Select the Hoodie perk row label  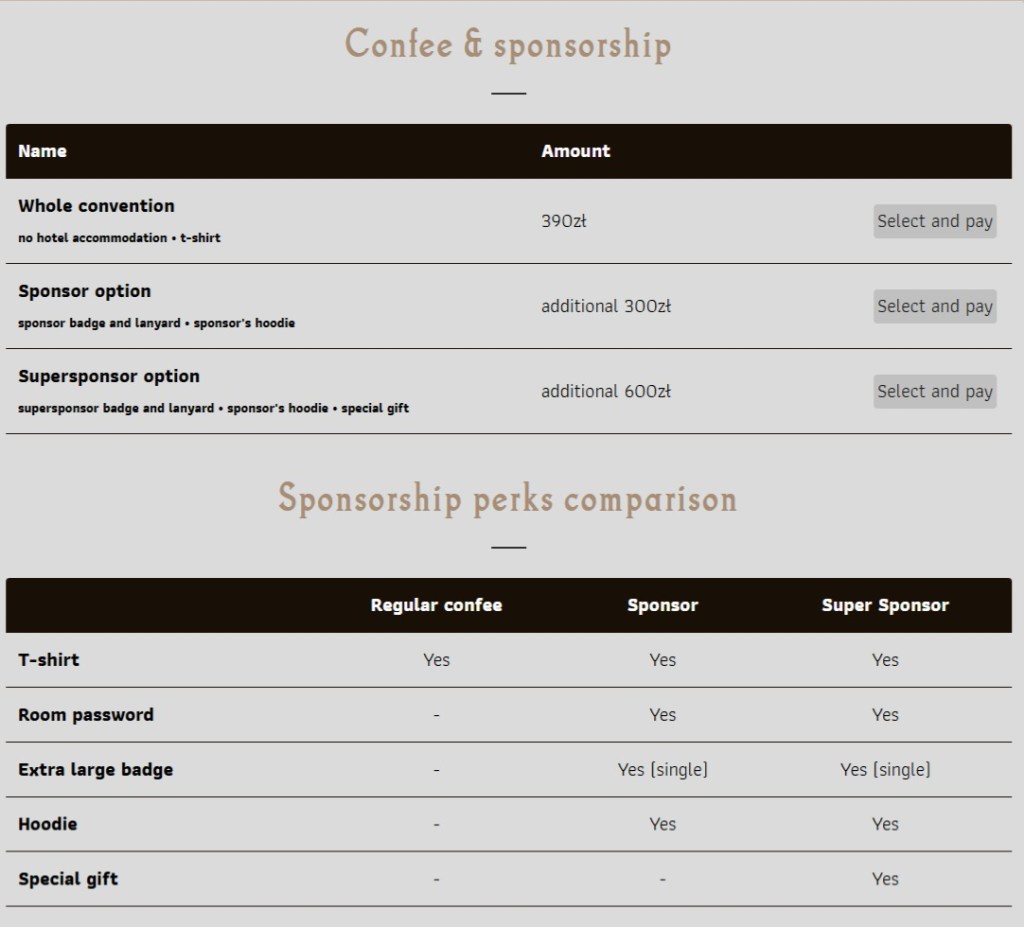pyautogui.click(x=47, y=824)
